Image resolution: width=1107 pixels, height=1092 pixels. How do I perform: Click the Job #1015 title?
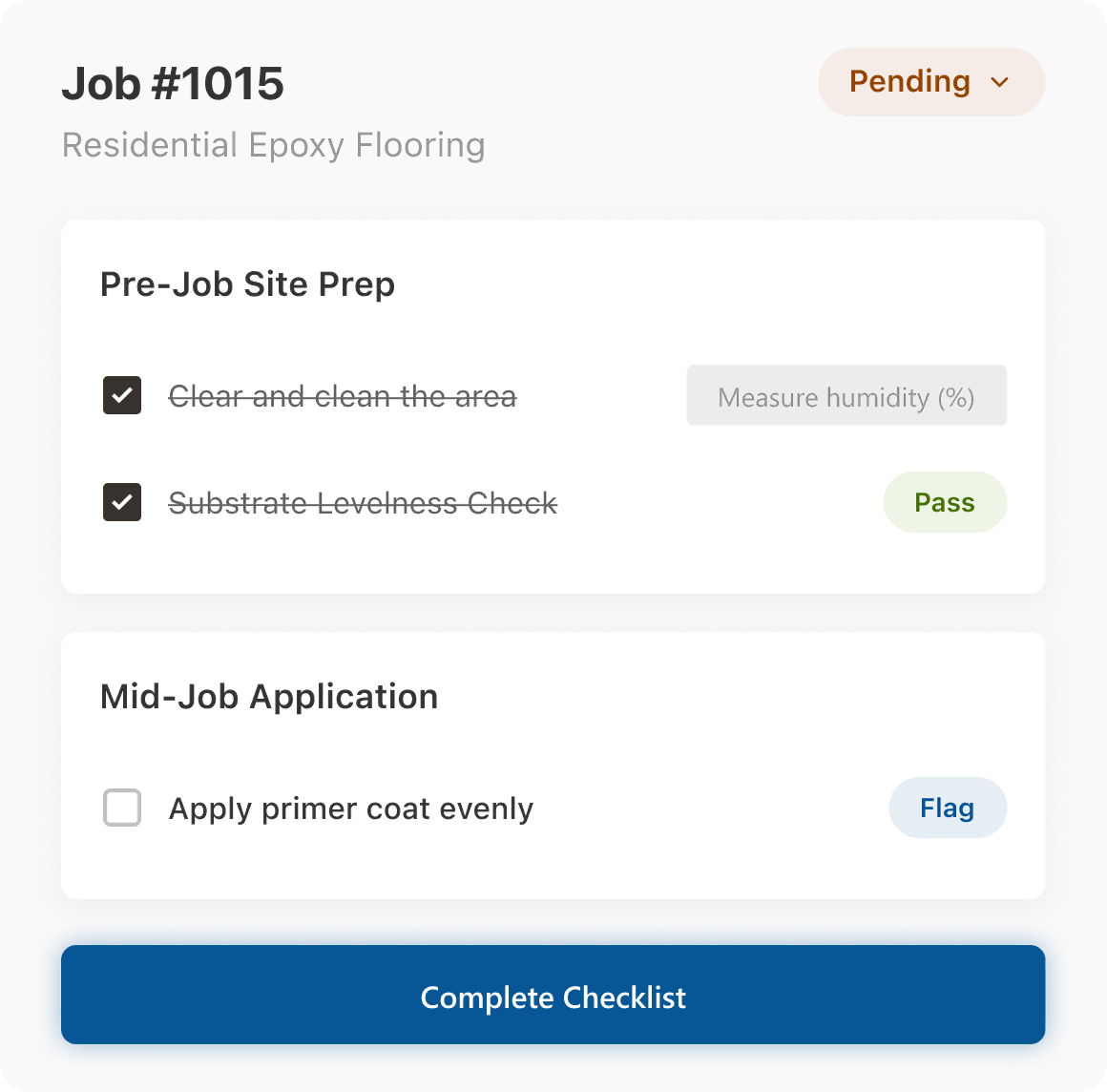tap(173, 84)
